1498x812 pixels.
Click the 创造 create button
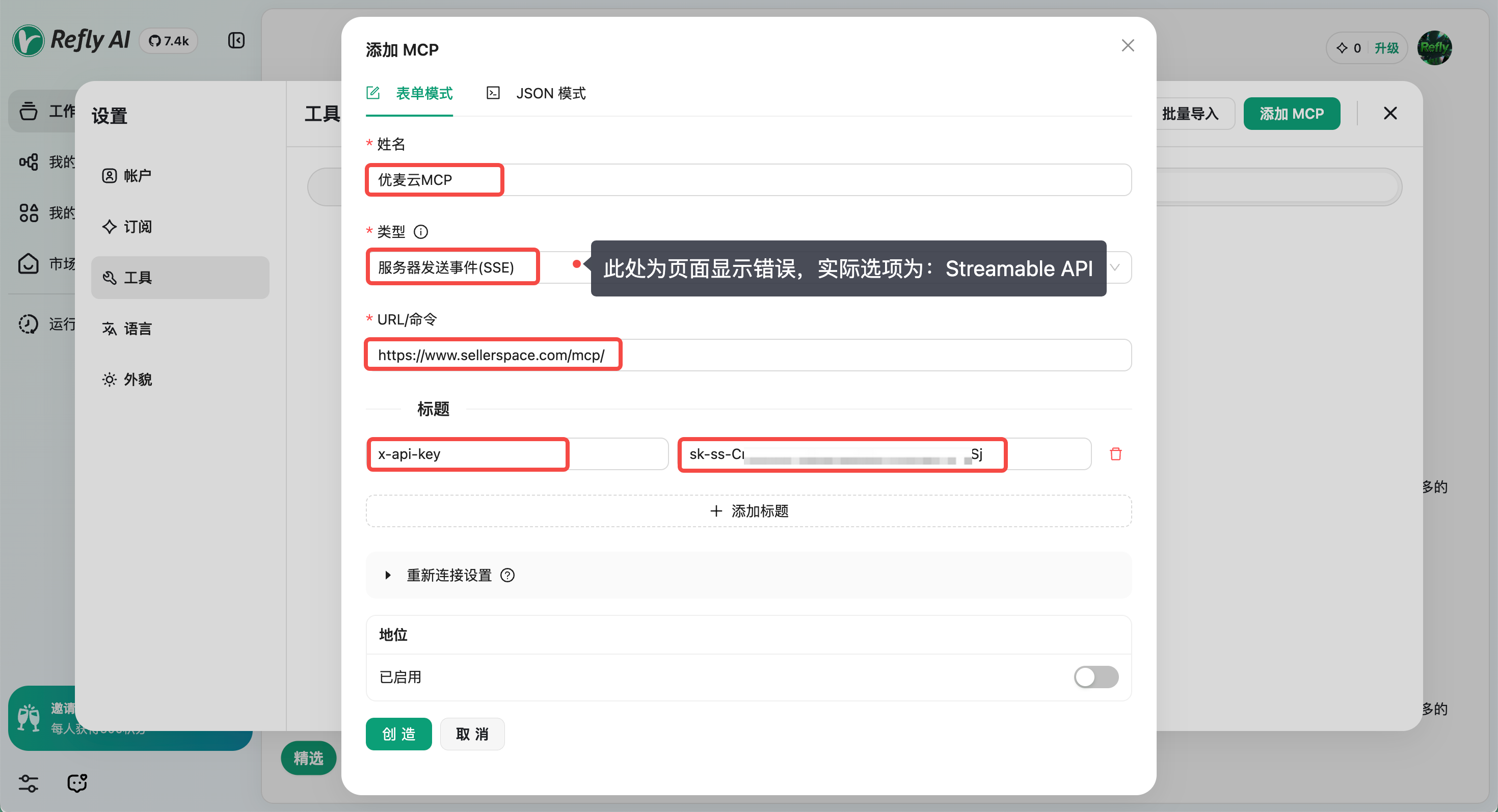[x=399, y=734]
